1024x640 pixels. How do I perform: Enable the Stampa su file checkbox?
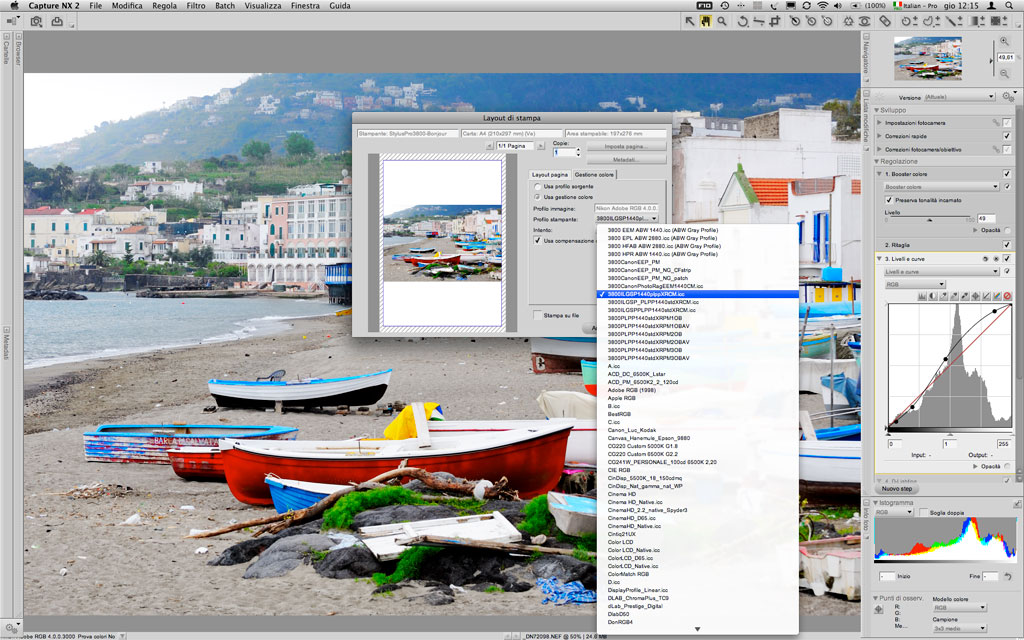click(537, 315)
